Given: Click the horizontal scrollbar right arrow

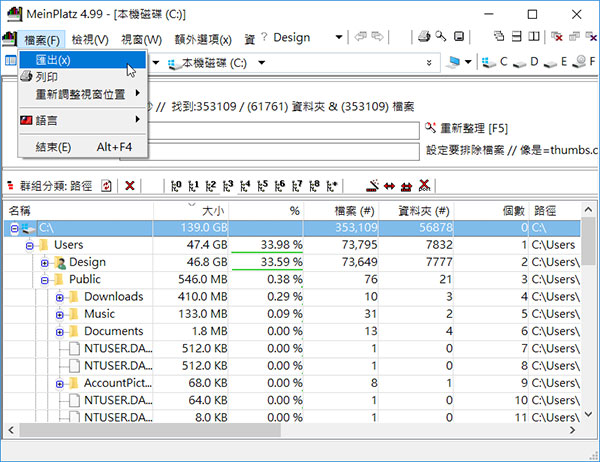Looking at the screenshot, I should point(572,430).
